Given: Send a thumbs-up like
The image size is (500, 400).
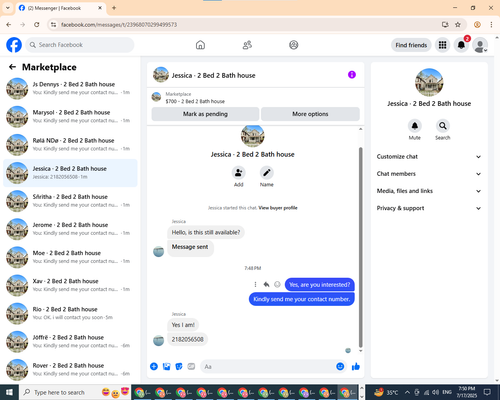Looking at the screenshot, I should point(356,367).
